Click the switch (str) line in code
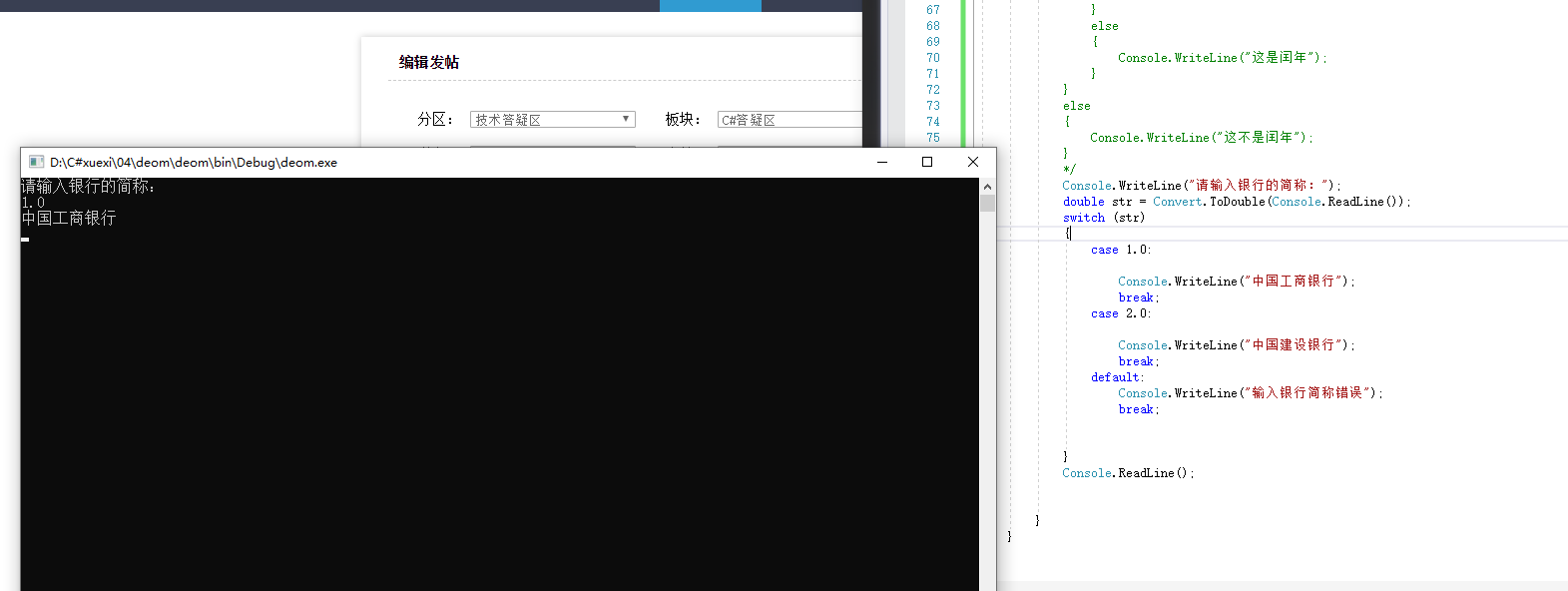The width and height of the screenshot is (1568, 591). pyautogui.click(x=1104, y=218)
